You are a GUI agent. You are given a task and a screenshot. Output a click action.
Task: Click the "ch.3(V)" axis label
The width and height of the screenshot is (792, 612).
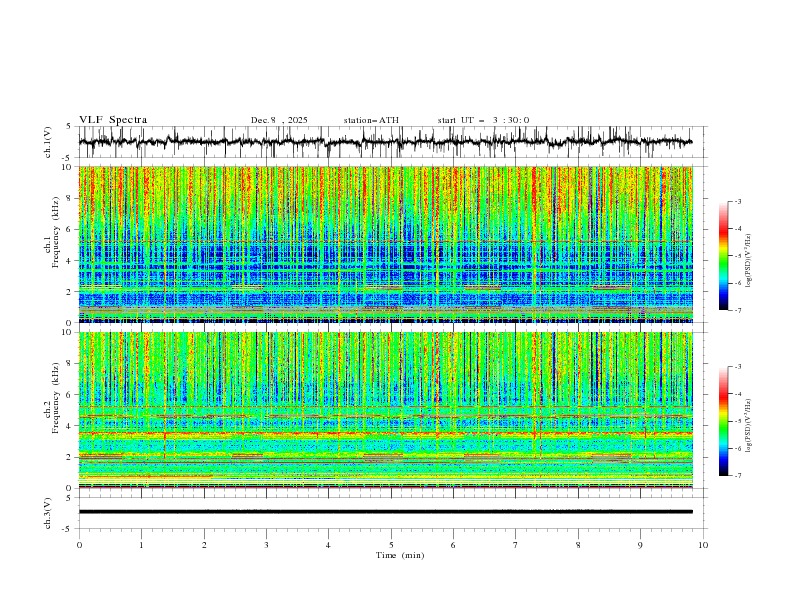coord(48,513)
